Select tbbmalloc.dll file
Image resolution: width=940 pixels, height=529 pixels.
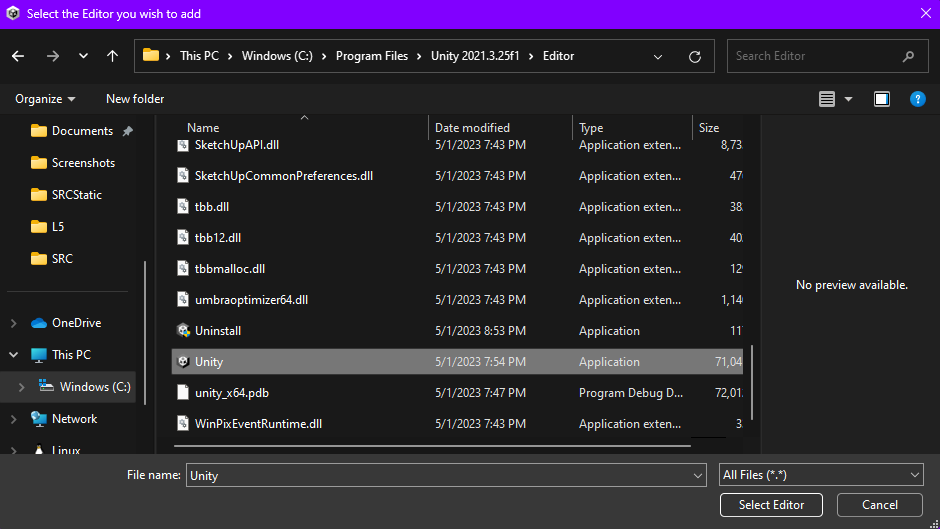coord(457,269)
